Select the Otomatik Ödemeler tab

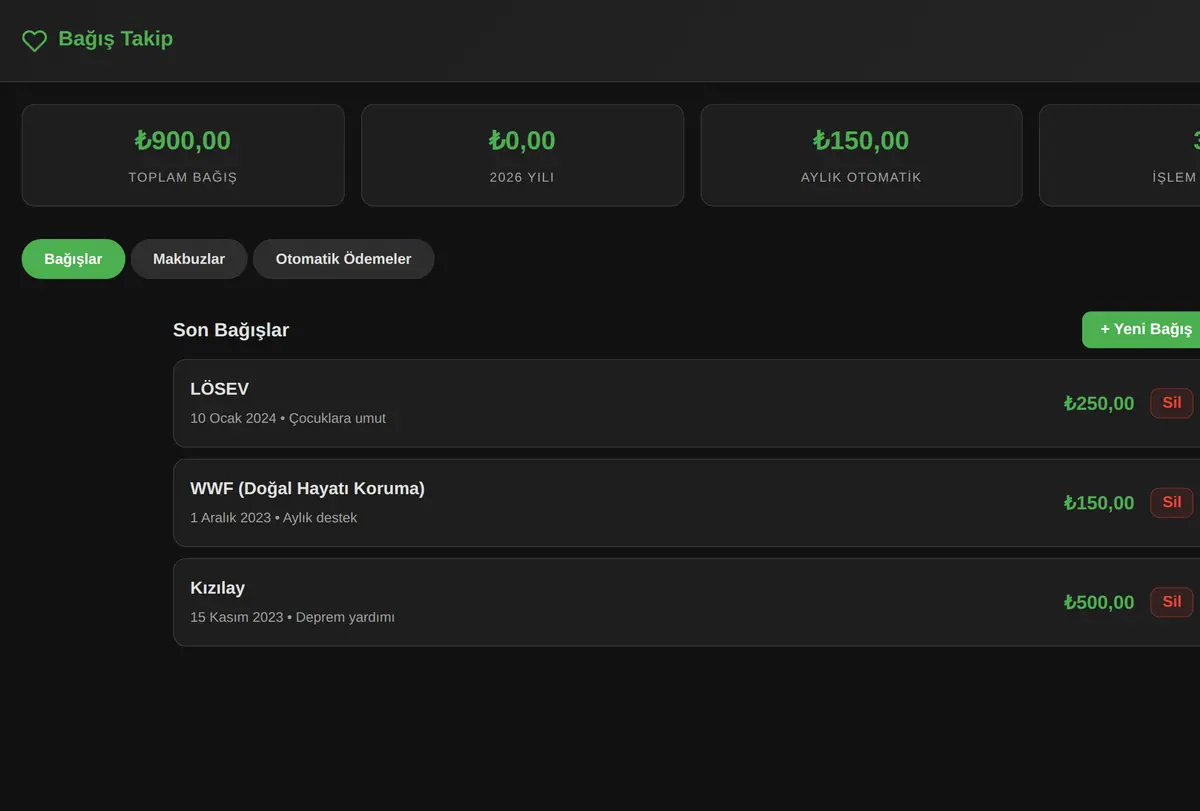pos(343,259)
